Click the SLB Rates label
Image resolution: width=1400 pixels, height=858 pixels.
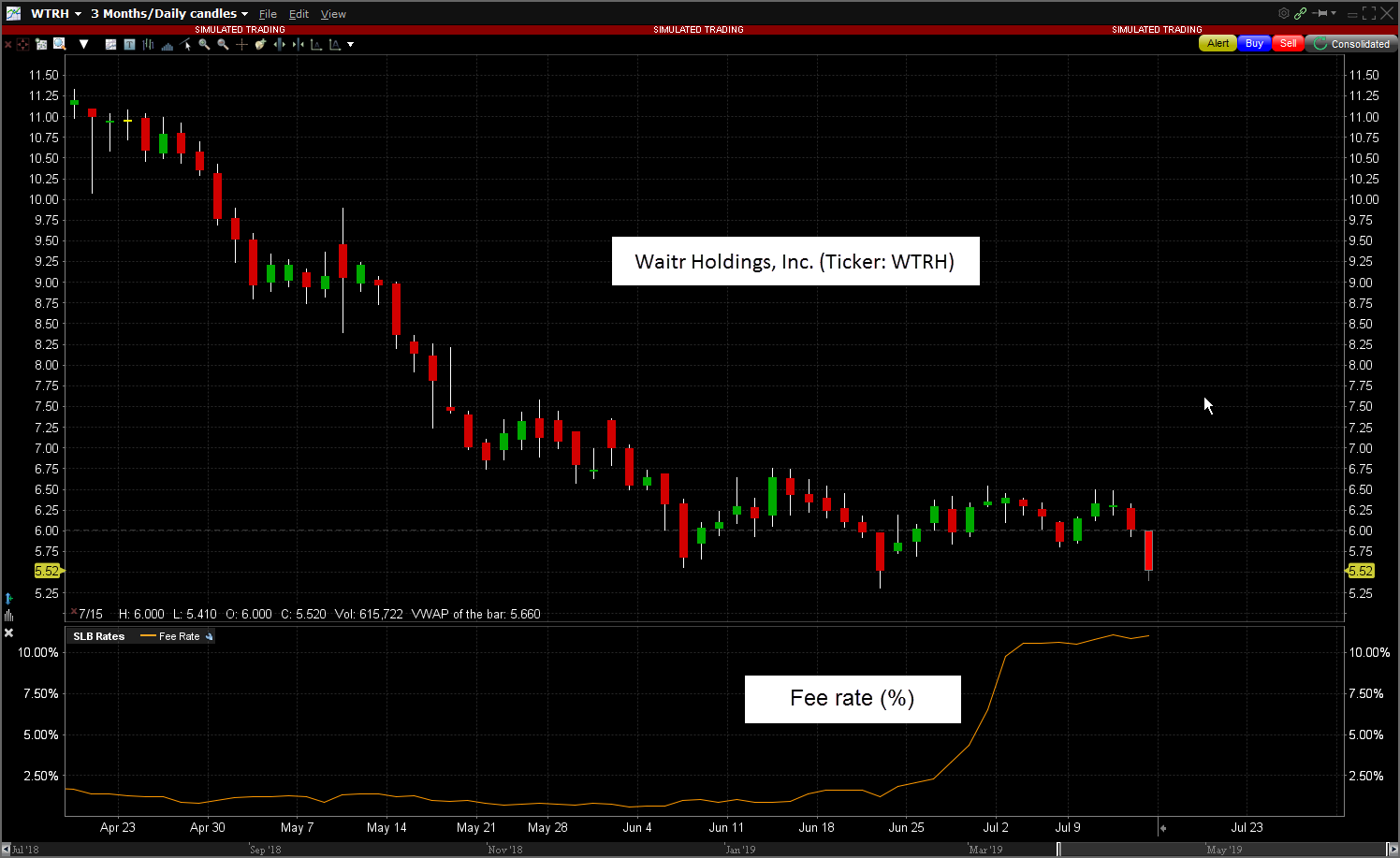(x=99, y=636)
